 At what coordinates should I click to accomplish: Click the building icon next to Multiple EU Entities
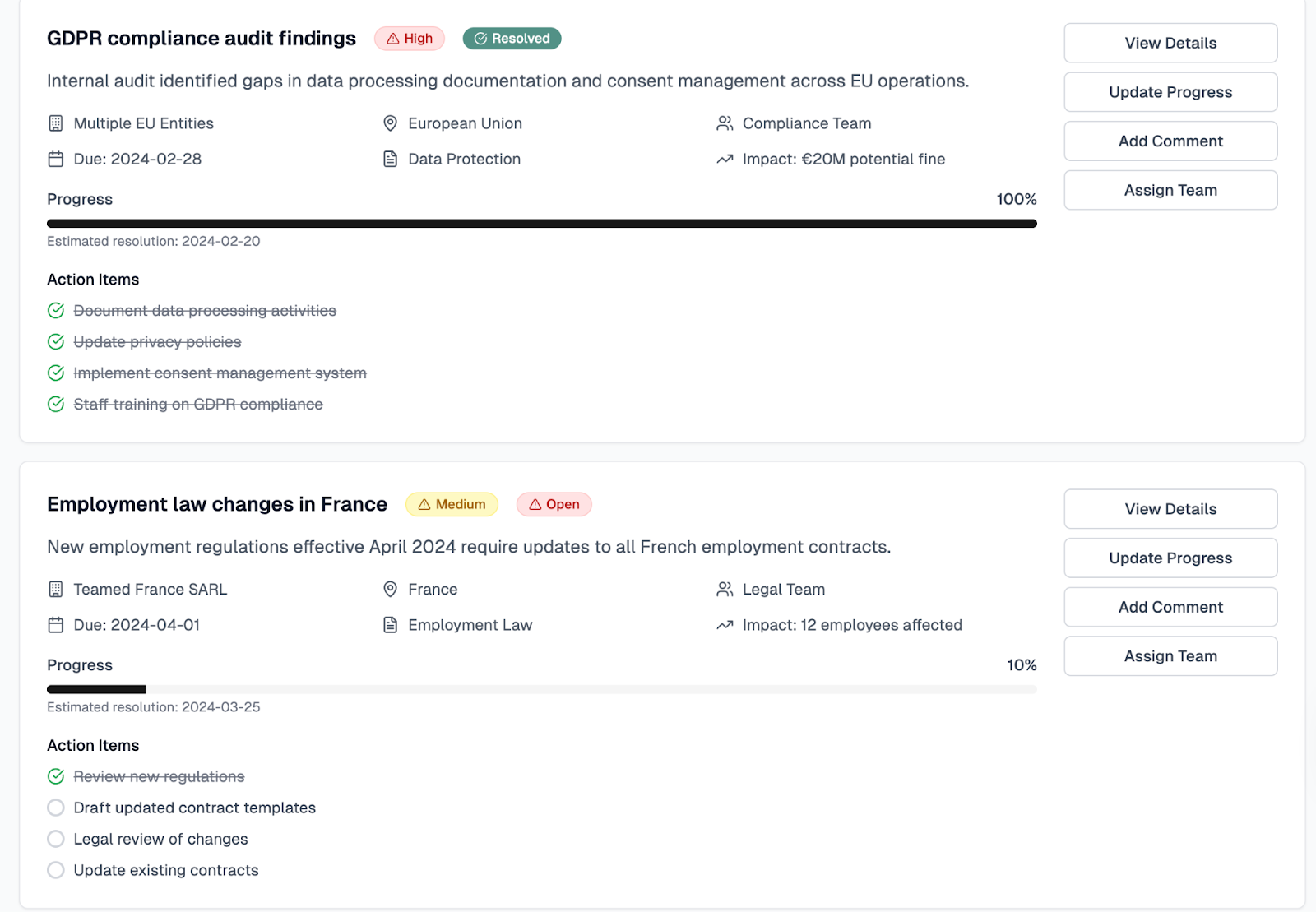tap(55, 123)
